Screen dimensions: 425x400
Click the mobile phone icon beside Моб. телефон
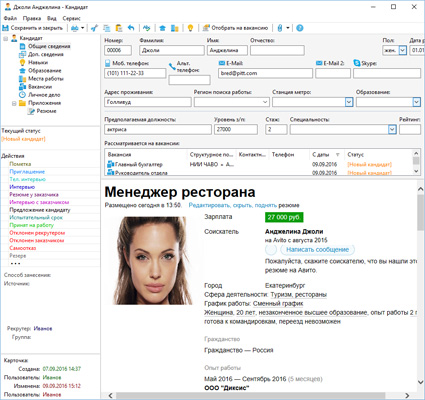click(x=108, y=63)
